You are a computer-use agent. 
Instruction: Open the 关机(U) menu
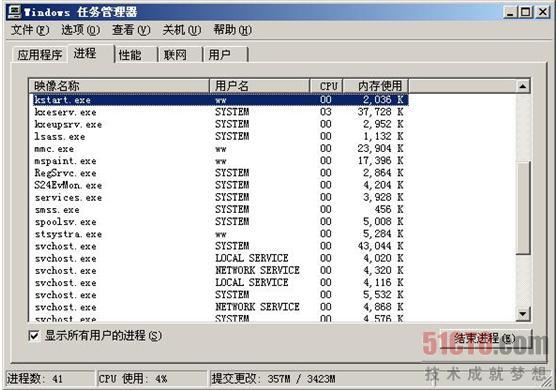point(182,30)
